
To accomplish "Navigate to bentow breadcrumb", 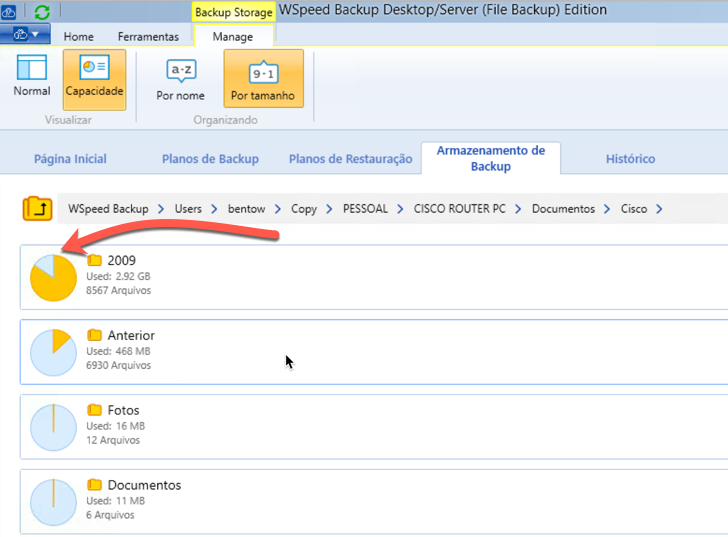I will [247, 209].
